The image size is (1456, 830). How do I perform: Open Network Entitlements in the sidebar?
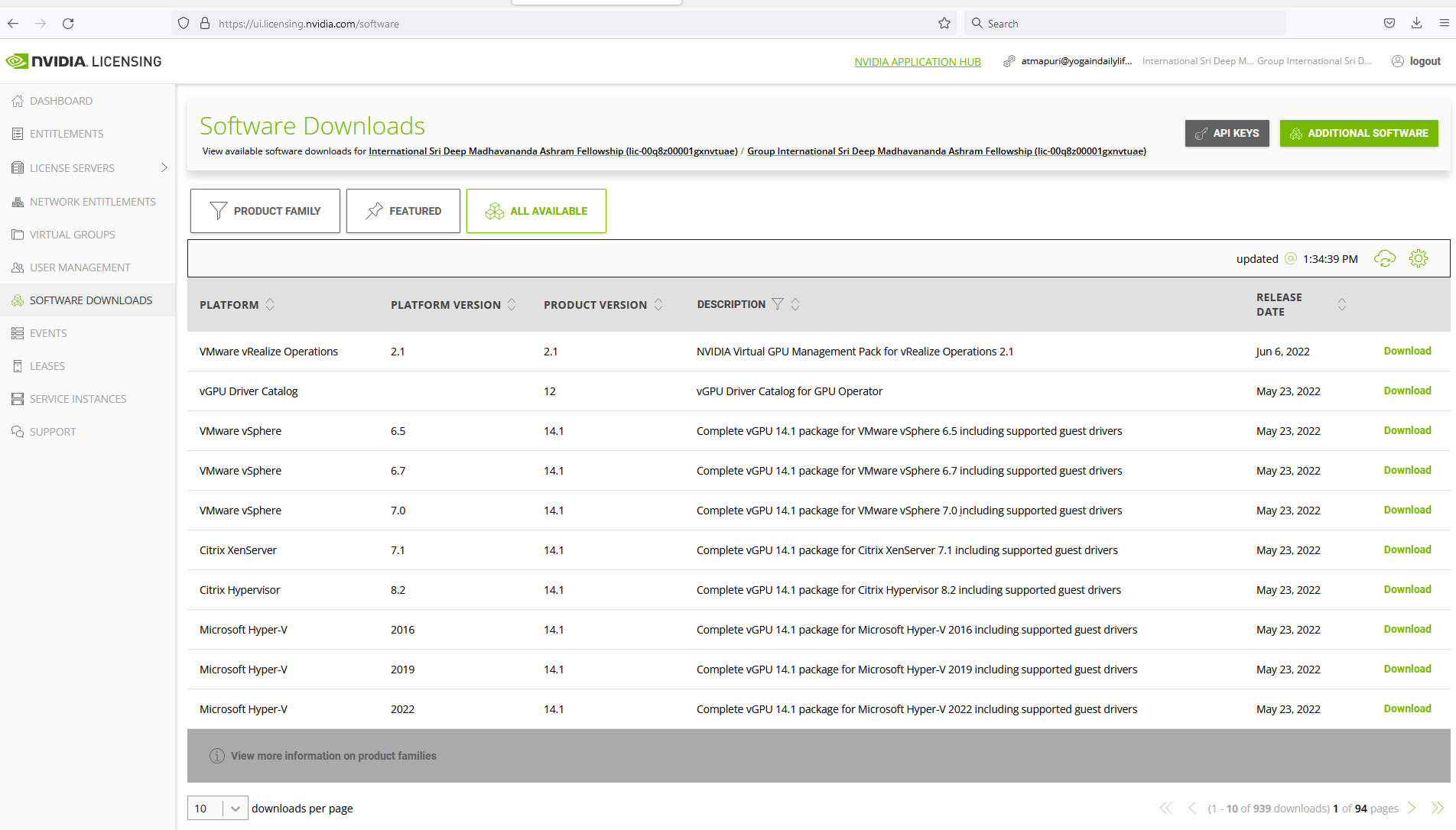(x=93, y=202)
